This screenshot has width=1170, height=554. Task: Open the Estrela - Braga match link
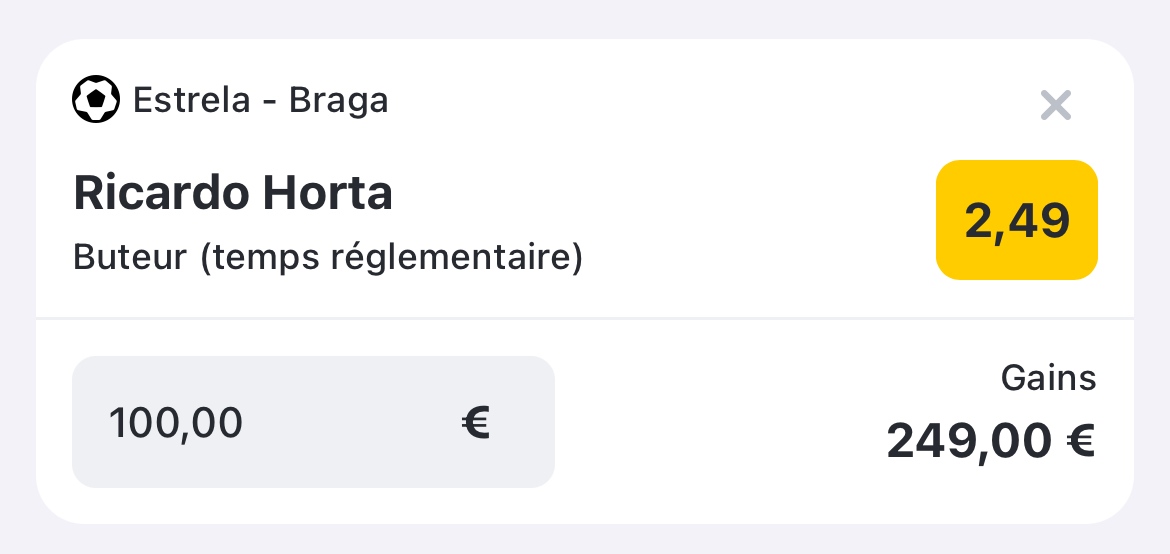260,100
